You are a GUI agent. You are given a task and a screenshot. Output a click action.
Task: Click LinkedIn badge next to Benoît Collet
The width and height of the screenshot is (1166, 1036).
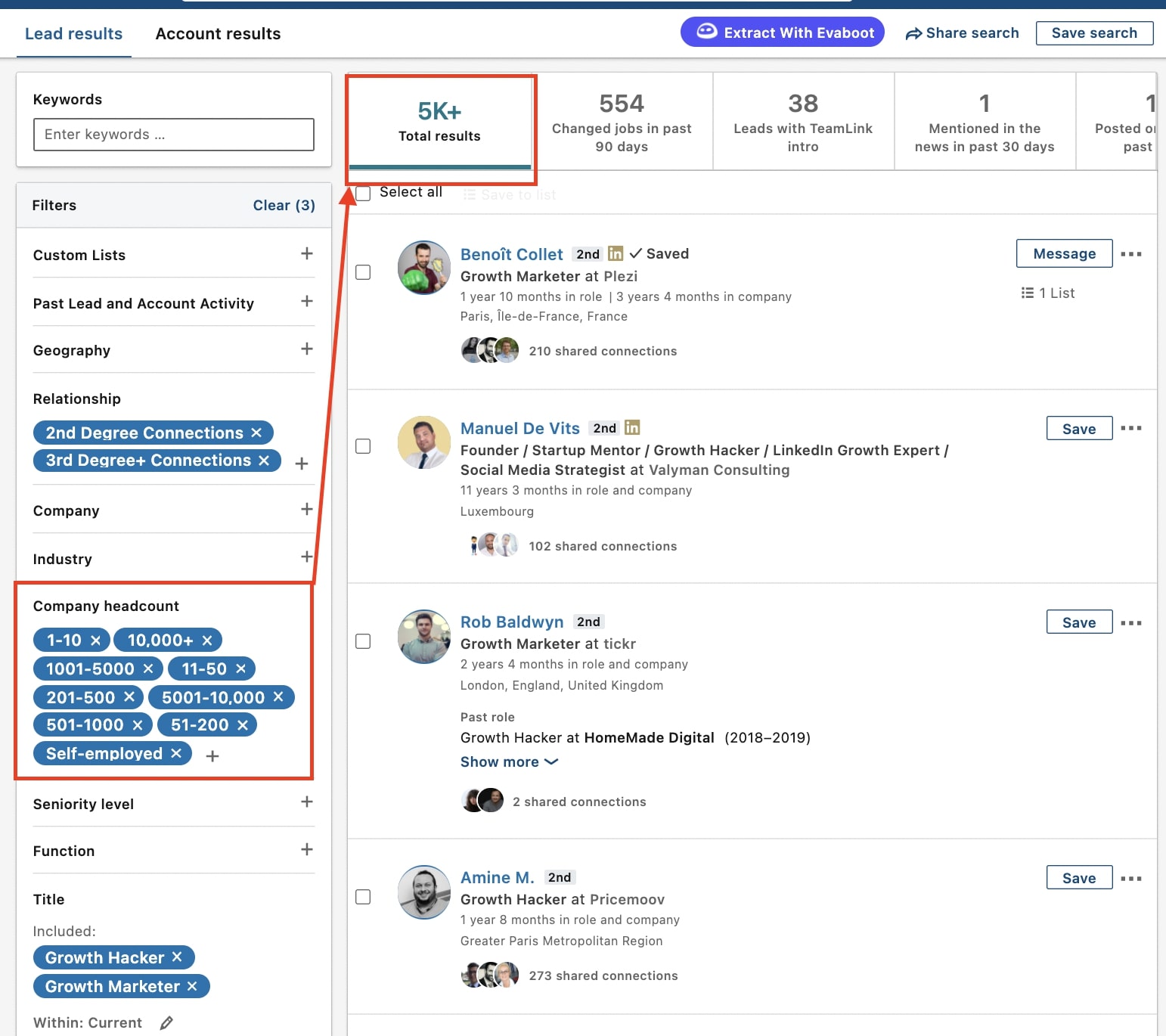pyautogui.click(x=616, y=253)
